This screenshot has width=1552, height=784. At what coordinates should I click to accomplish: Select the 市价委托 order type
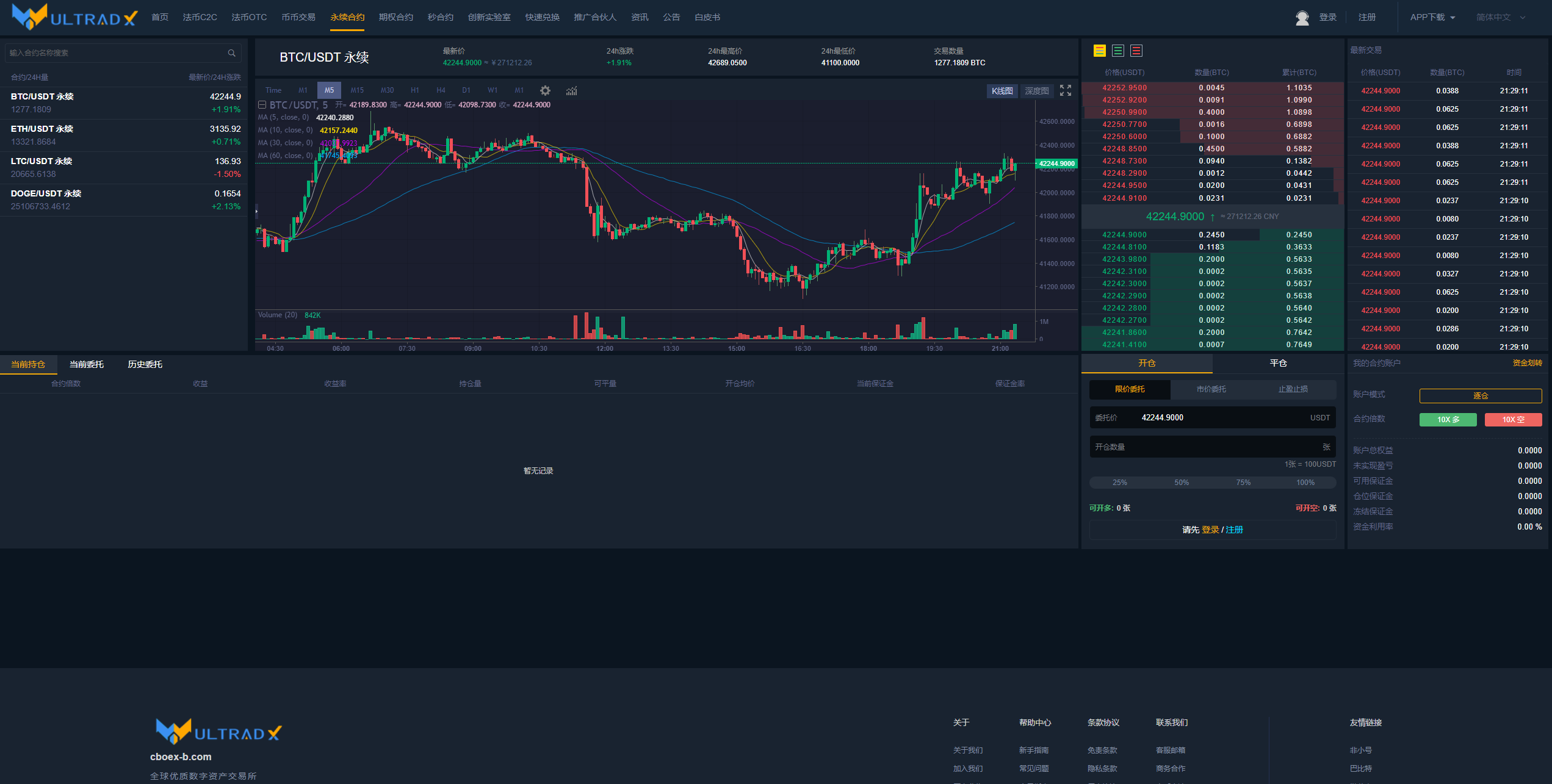[1211, 389]
